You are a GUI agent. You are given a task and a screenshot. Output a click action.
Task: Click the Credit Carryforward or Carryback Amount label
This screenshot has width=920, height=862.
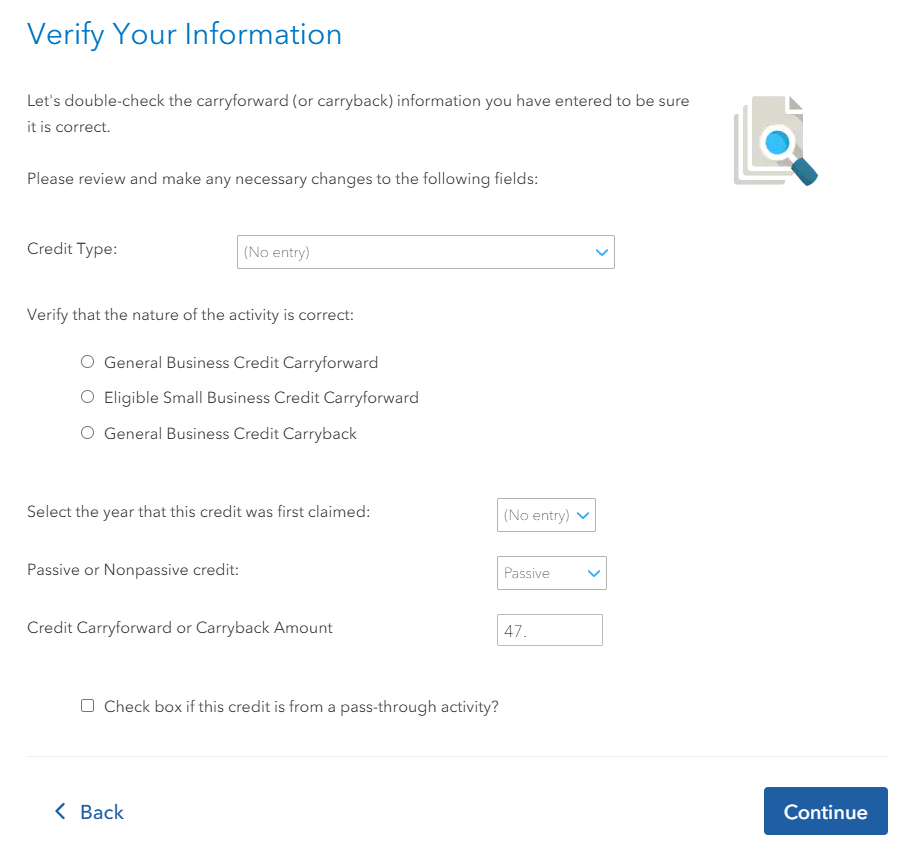click(180, 628)
